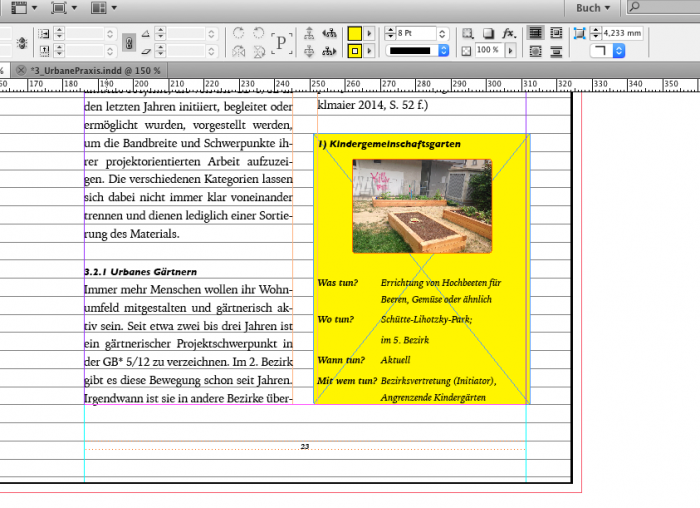The image size is (700, 508).
Task: Click the text 'Schütte-Lihotzky-Park;'
Action: [x=426, y=320]
